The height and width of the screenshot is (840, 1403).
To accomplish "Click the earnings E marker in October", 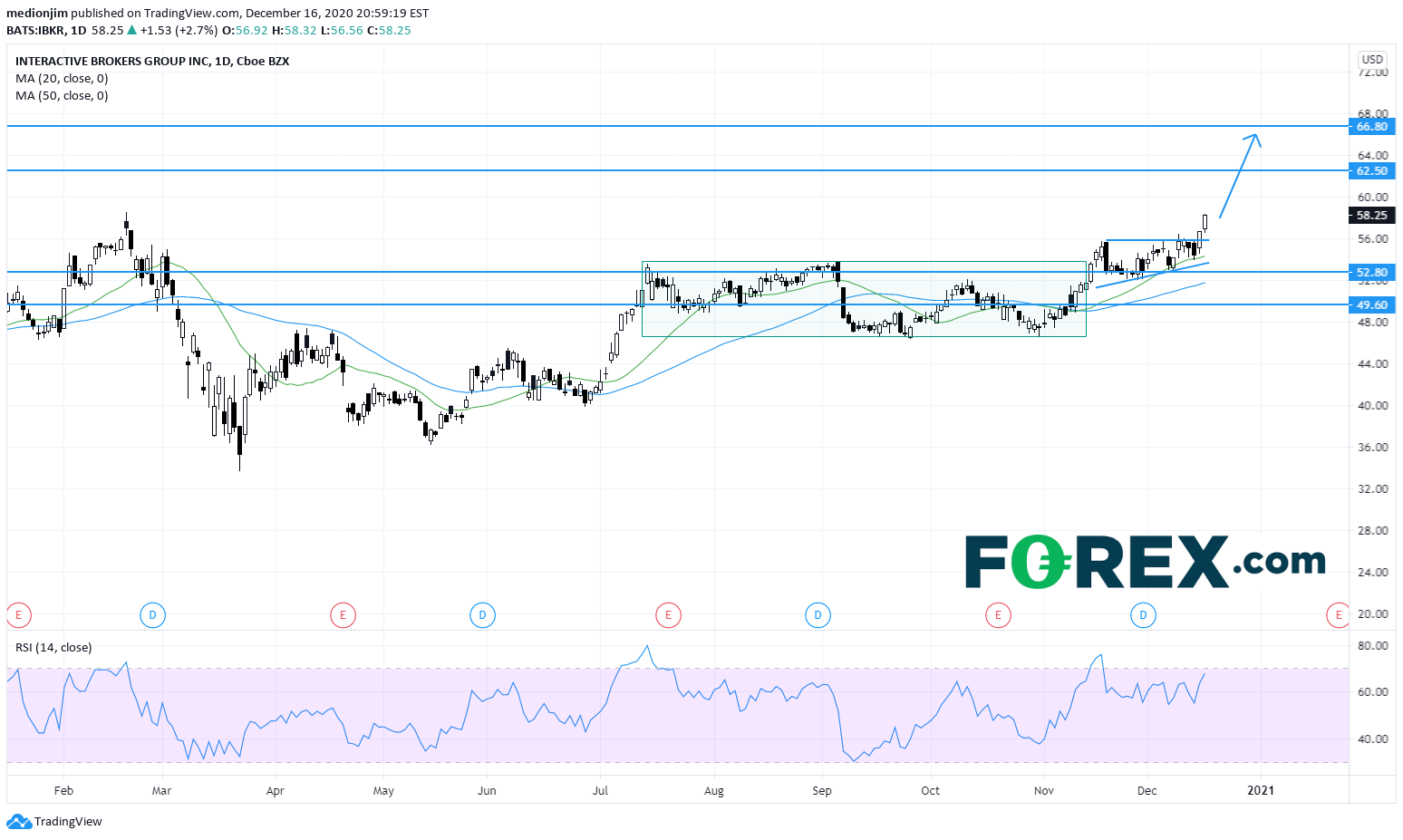I will pos(998,616).
